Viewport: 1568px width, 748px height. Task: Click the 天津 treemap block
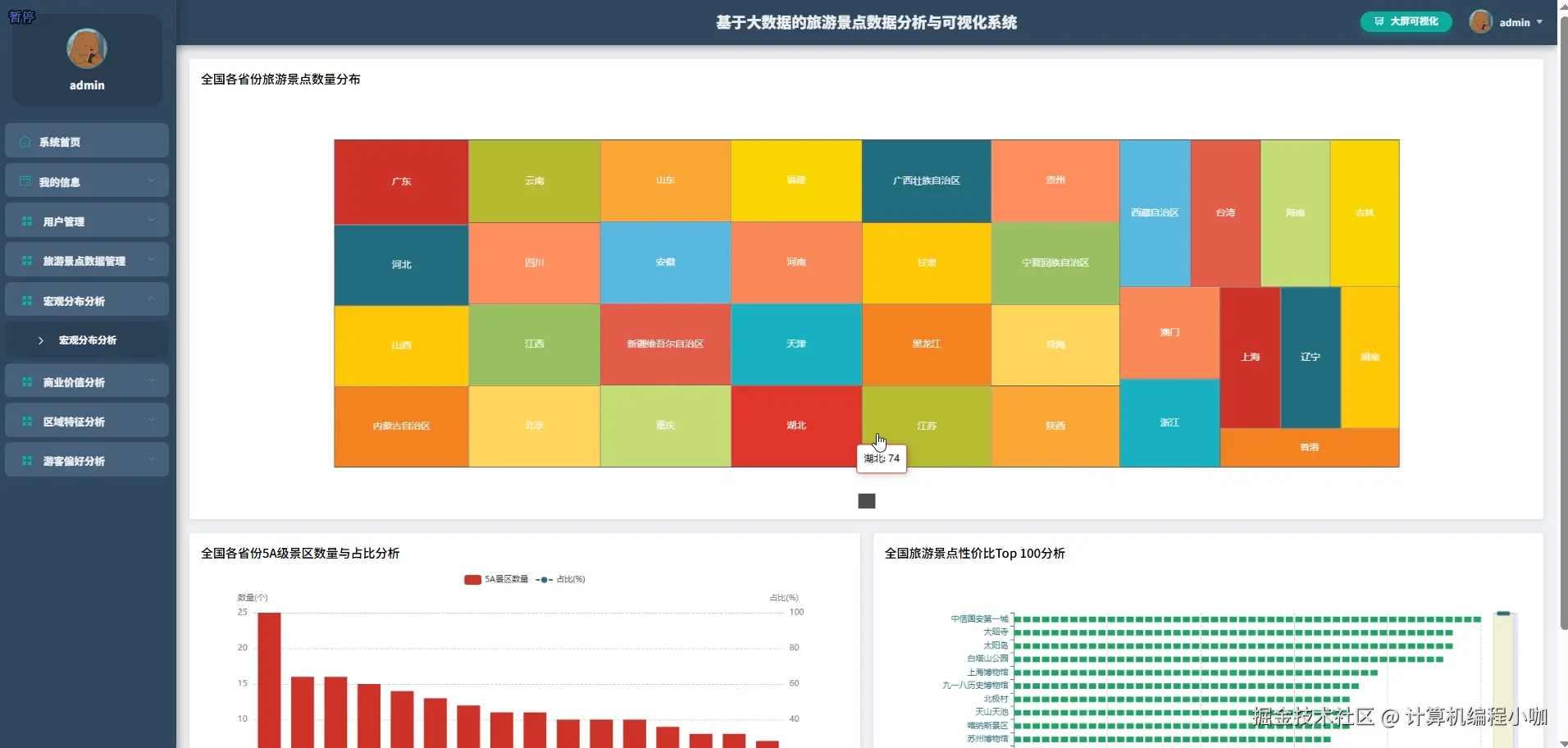tap(796, 344)
